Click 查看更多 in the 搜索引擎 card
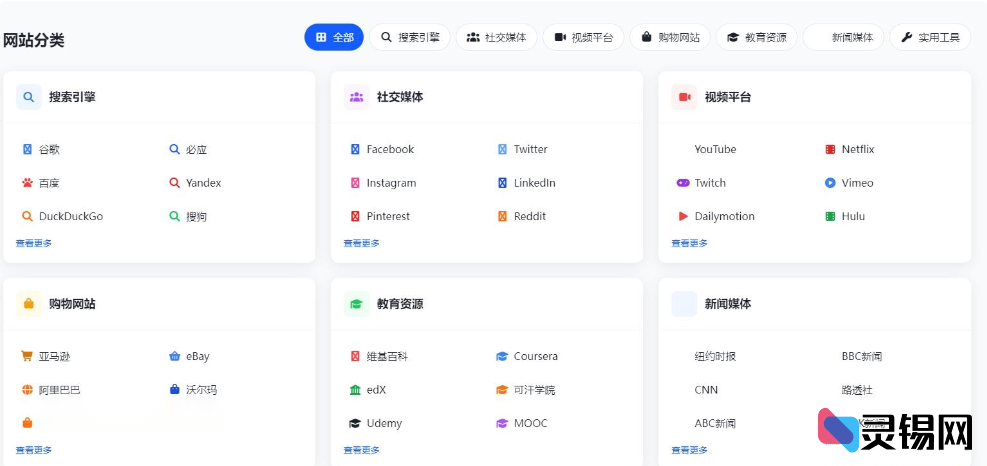 pos(34,243)
